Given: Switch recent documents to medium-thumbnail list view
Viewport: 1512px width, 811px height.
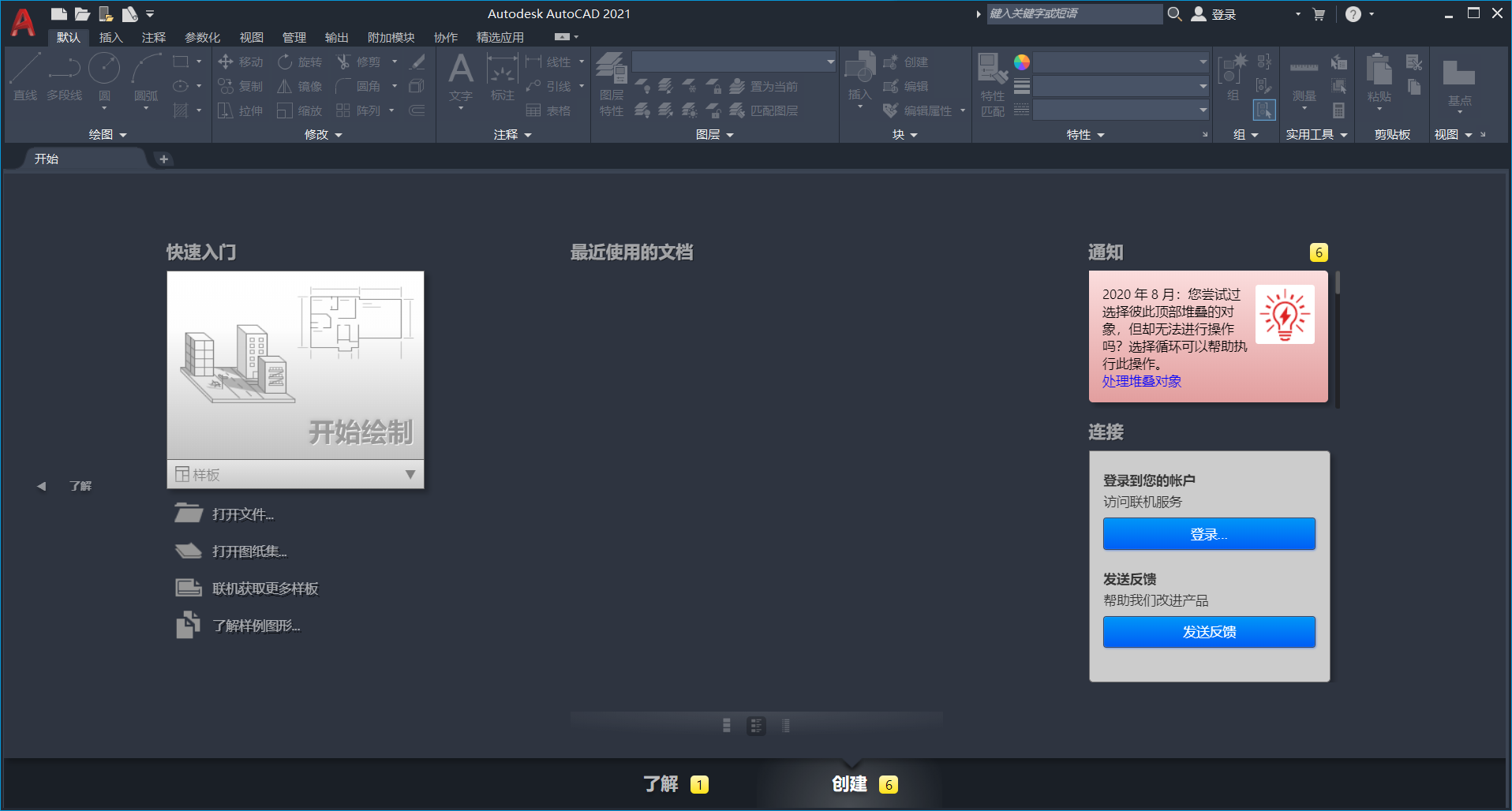Looking at the screenshot, I should (756, 726).
